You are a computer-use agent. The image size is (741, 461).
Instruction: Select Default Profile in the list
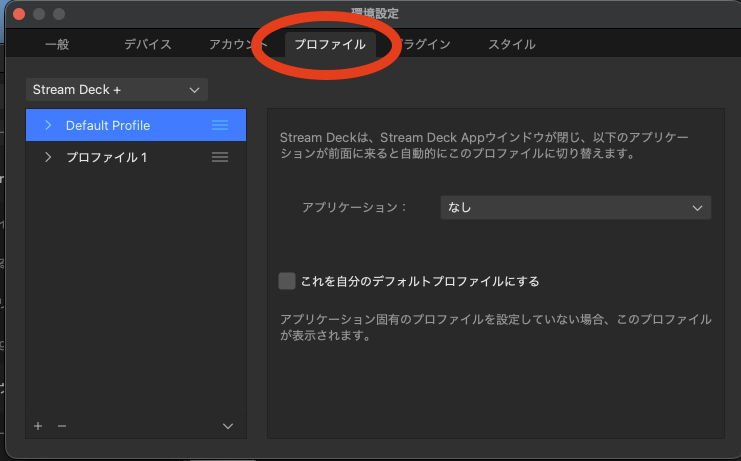(136, 125)
